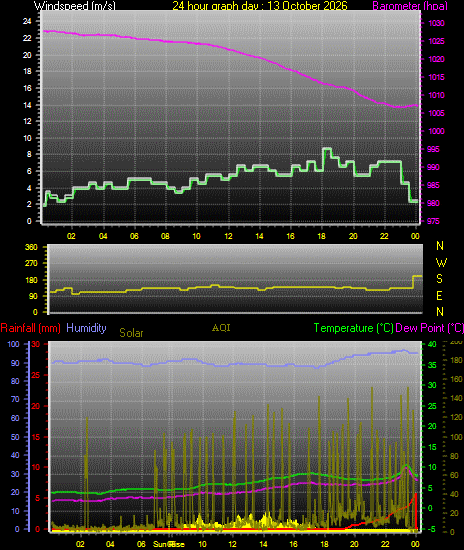This screenshot has width=464, height=550.
Task: Click barometer axis value 995
Action: 433,149
